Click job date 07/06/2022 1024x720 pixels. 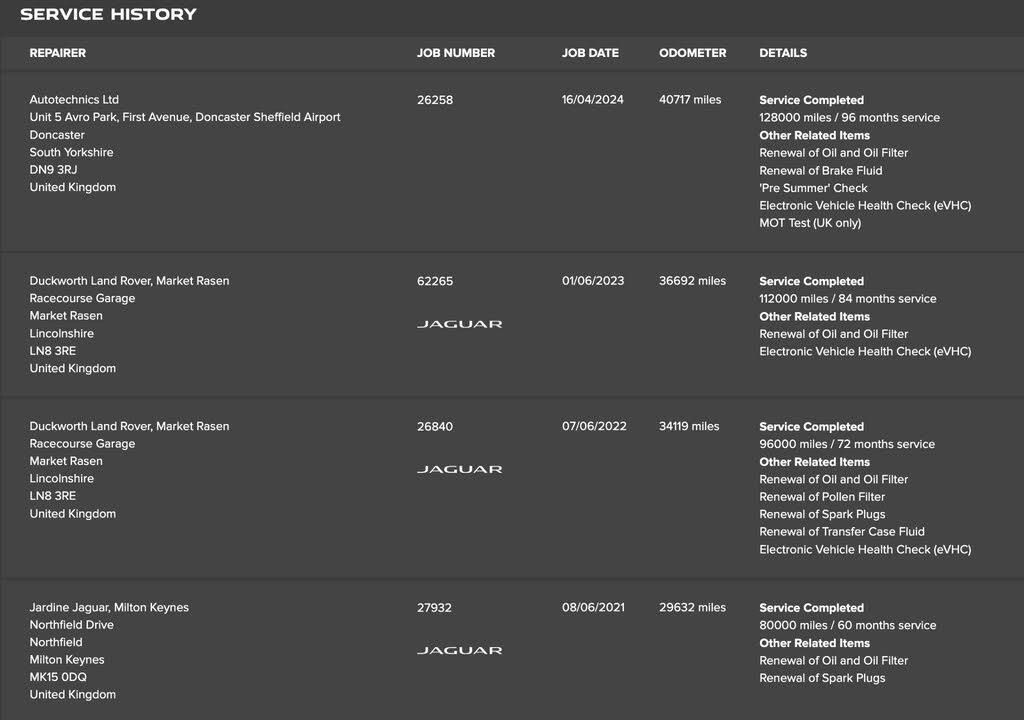click(x=594, y=426)
